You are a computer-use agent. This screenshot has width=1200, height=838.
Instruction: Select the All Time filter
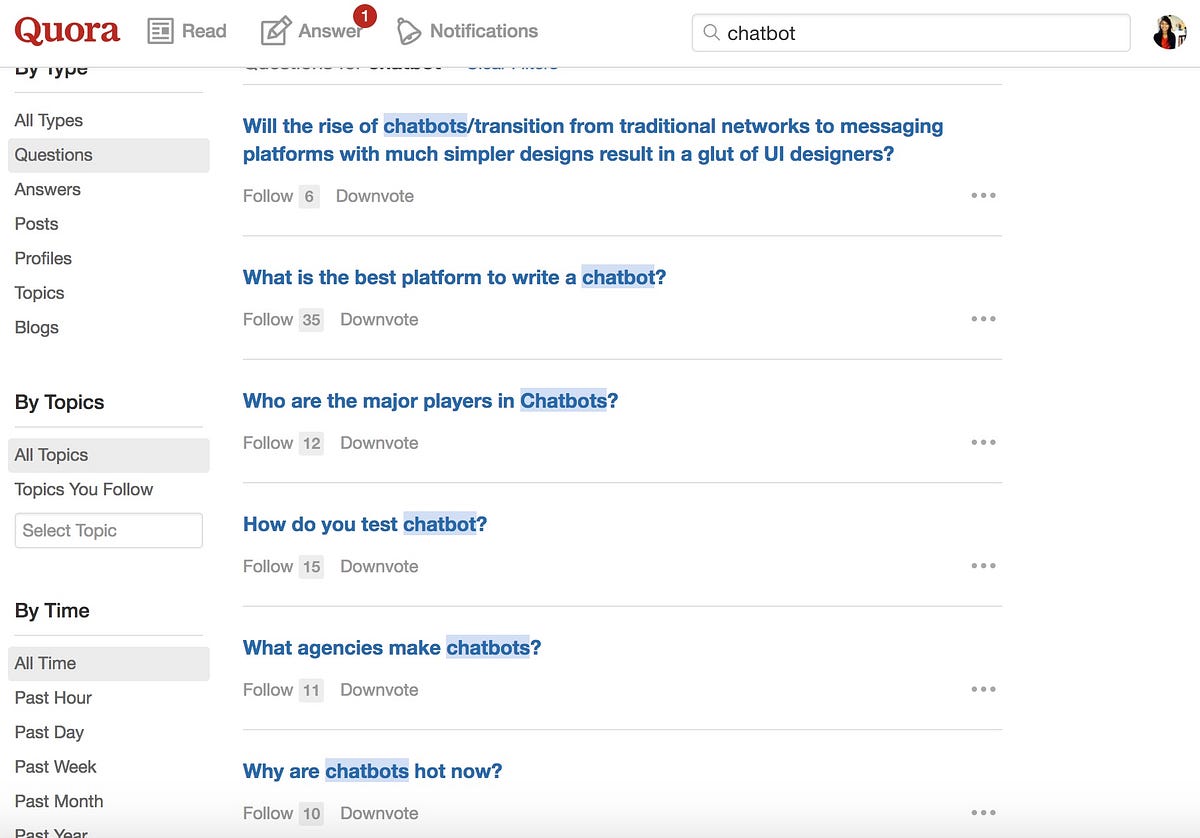click(x=109, y=663)
